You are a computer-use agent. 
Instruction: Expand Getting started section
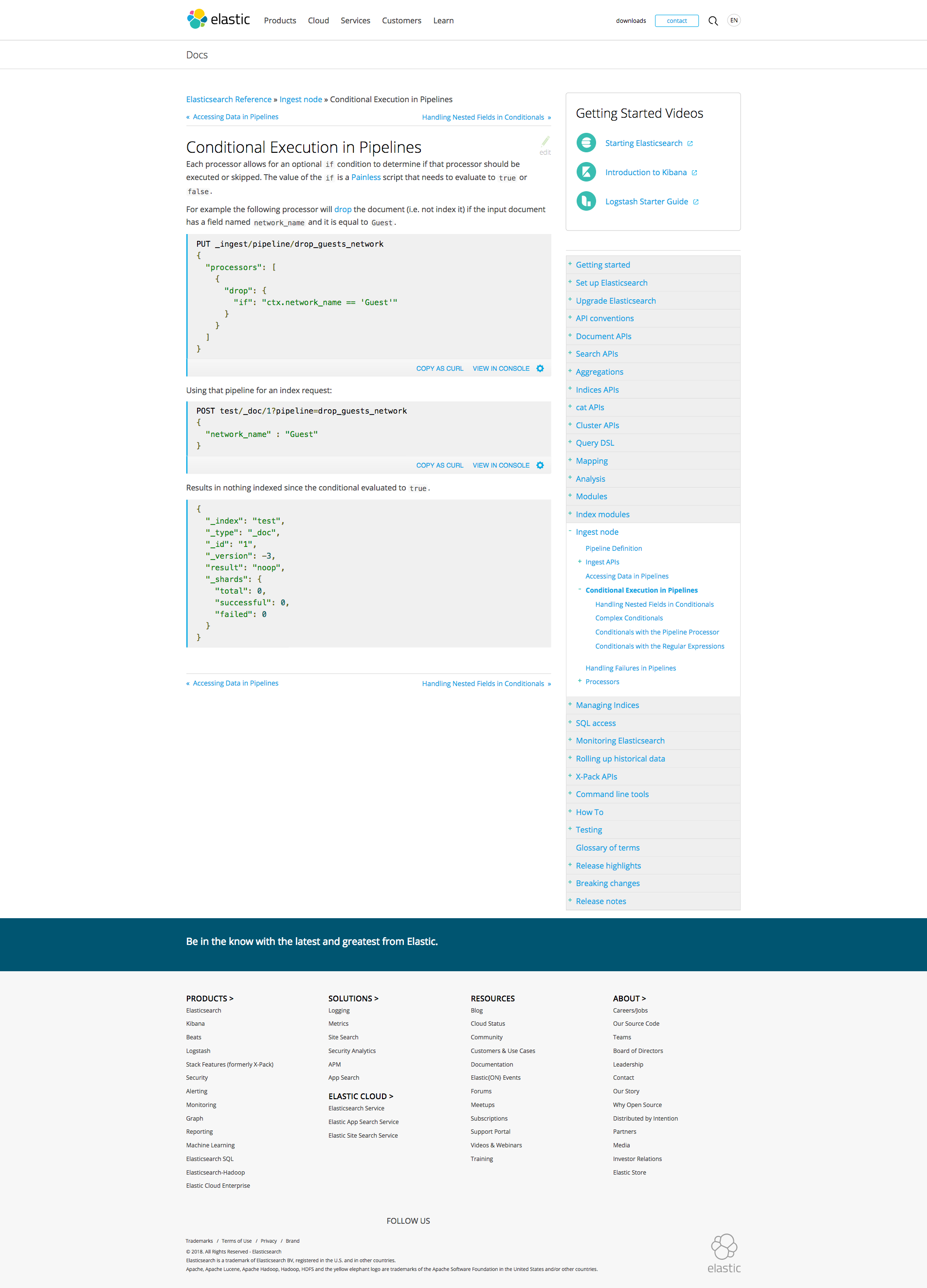(570, 264)
